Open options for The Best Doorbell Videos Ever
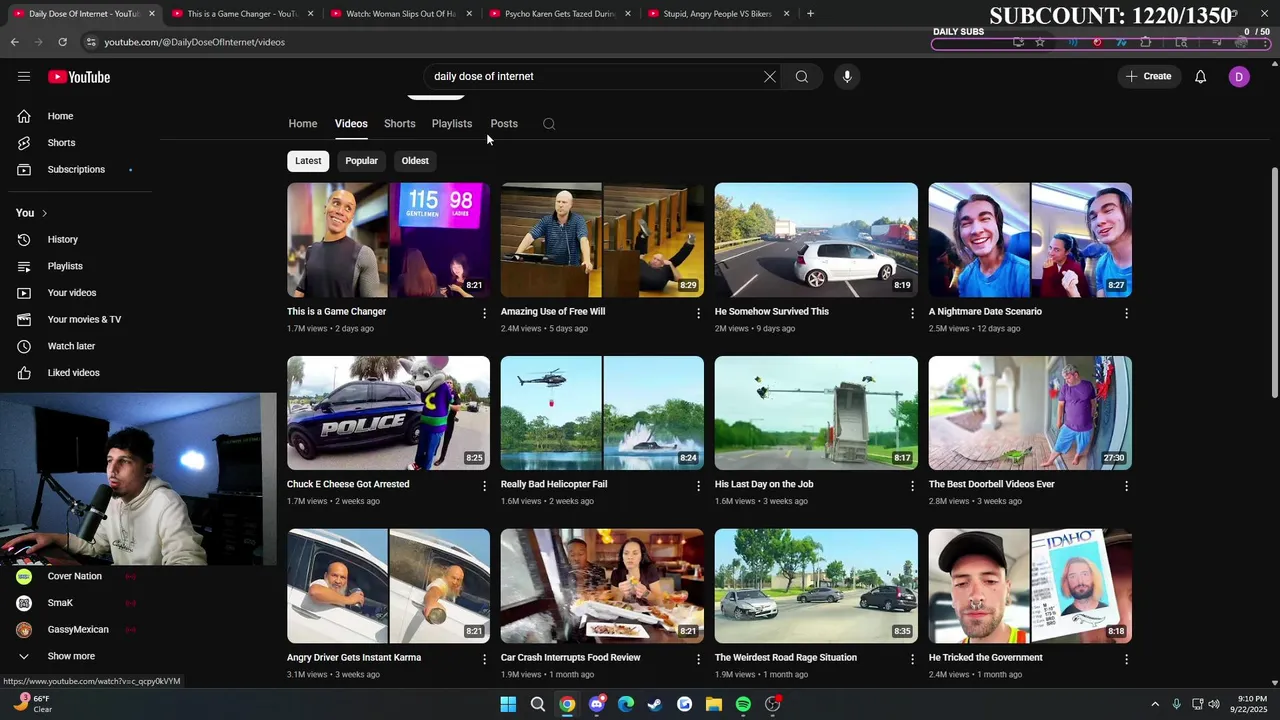 pyautogui.click(x=1126, y=486)
